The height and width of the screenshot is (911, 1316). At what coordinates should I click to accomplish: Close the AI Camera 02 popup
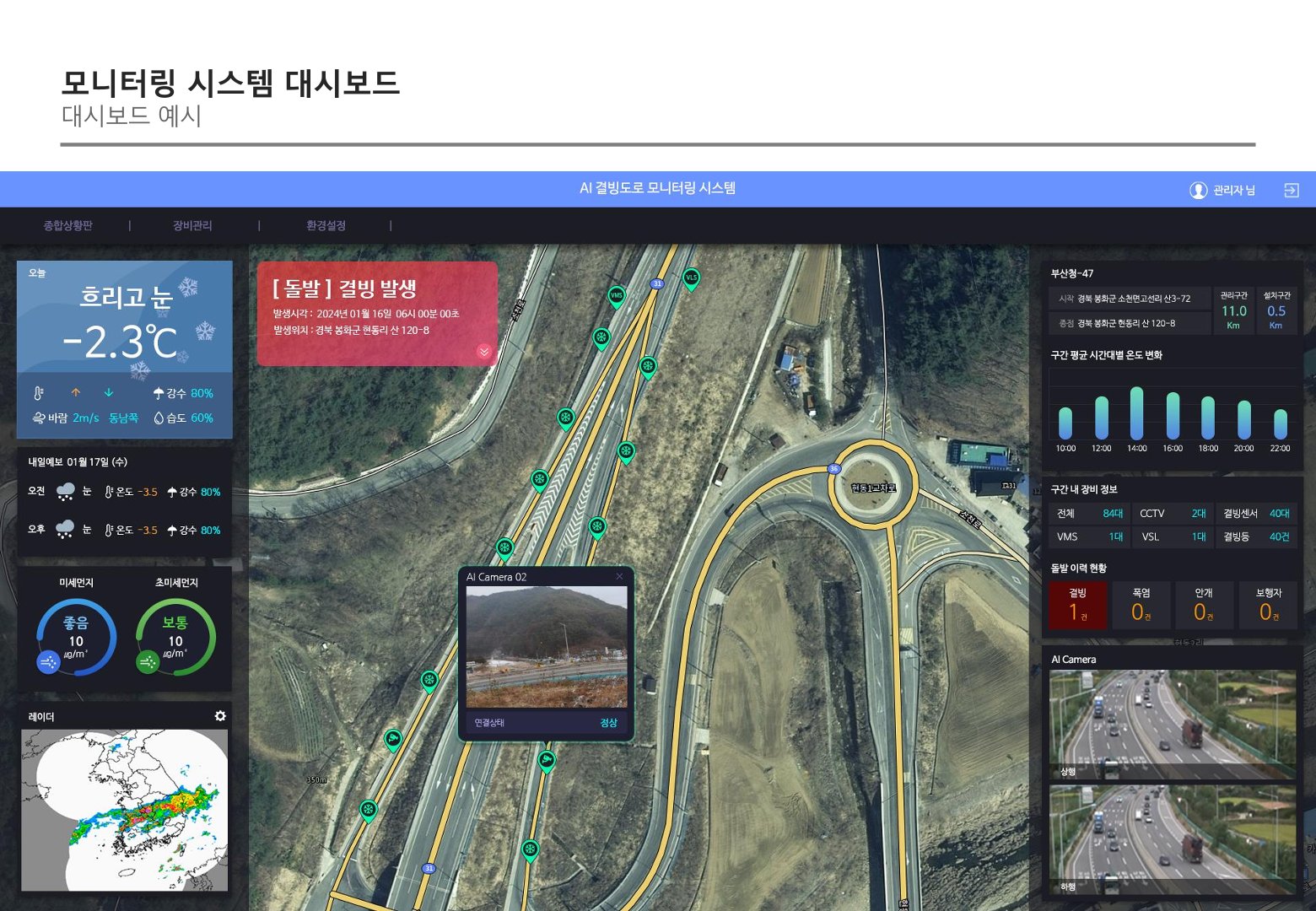pyautogui.click(x=619, y=577)
